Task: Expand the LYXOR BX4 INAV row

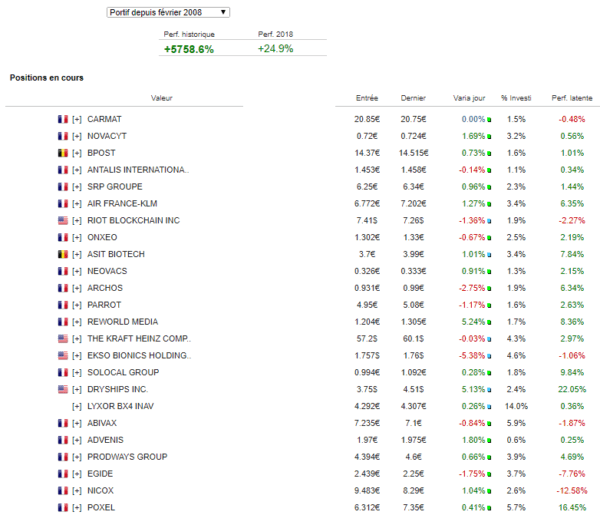Action: (77, 406)
